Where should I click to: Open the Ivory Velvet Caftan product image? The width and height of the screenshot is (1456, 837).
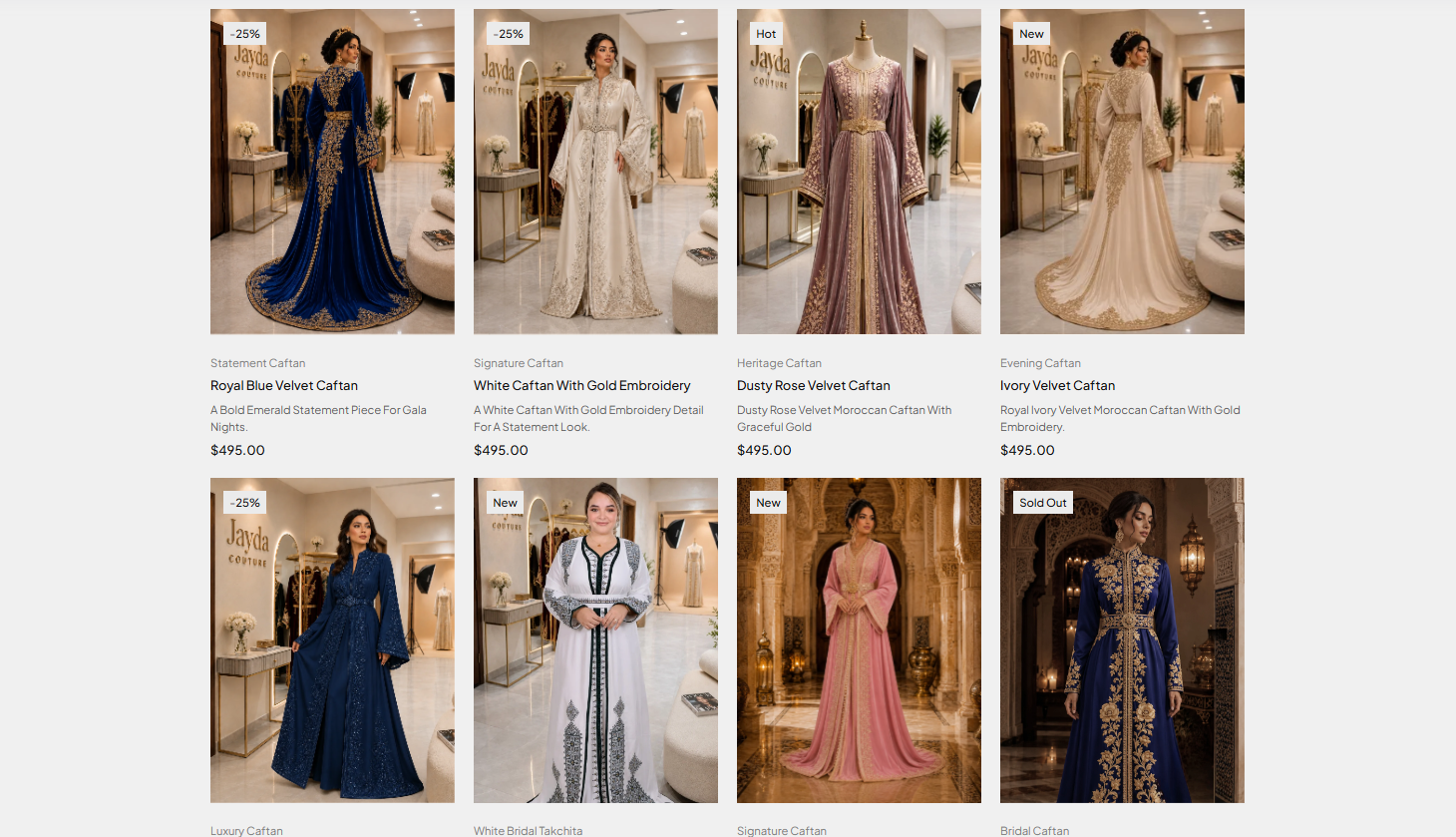click(1122, 172)
